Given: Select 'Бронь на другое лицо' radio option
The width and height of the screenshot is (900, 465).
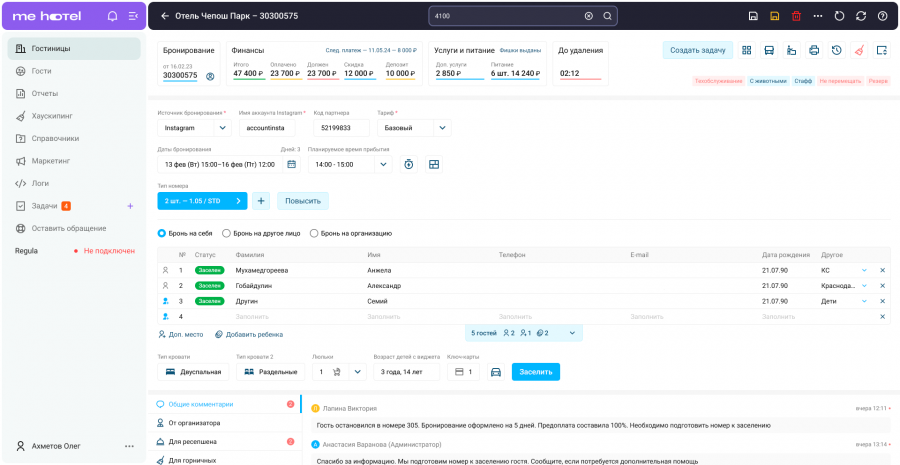Looking at the screenshot, I should [226, 233].
